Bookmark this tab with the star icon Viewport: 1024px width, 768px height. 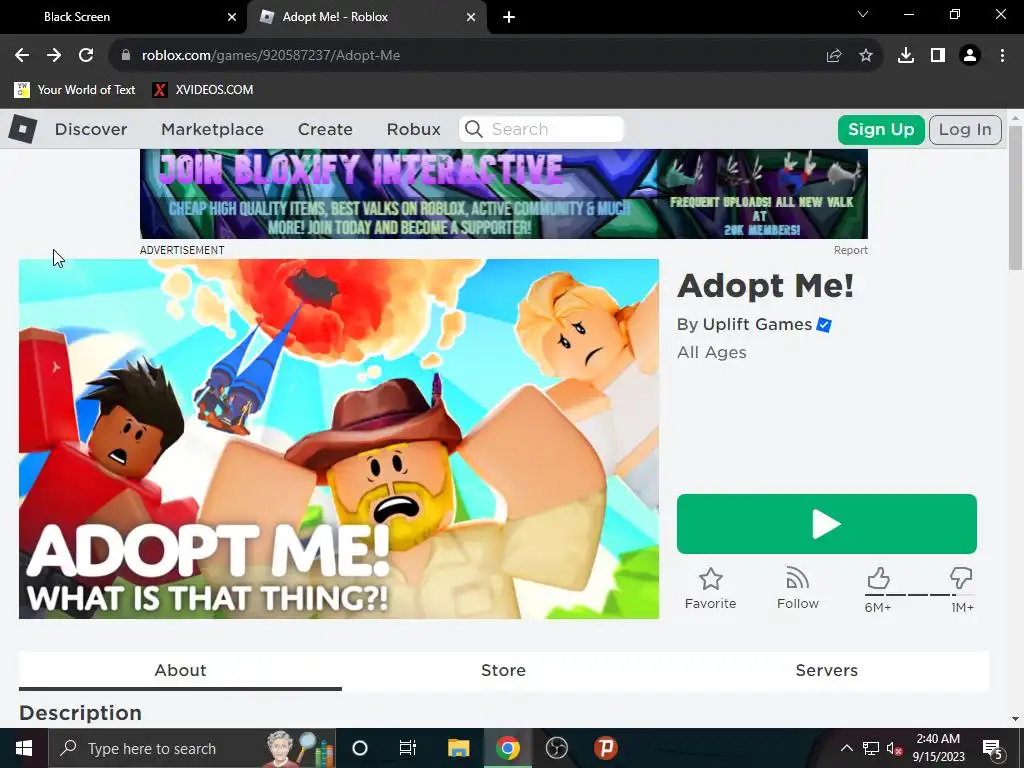click(866, 56)
